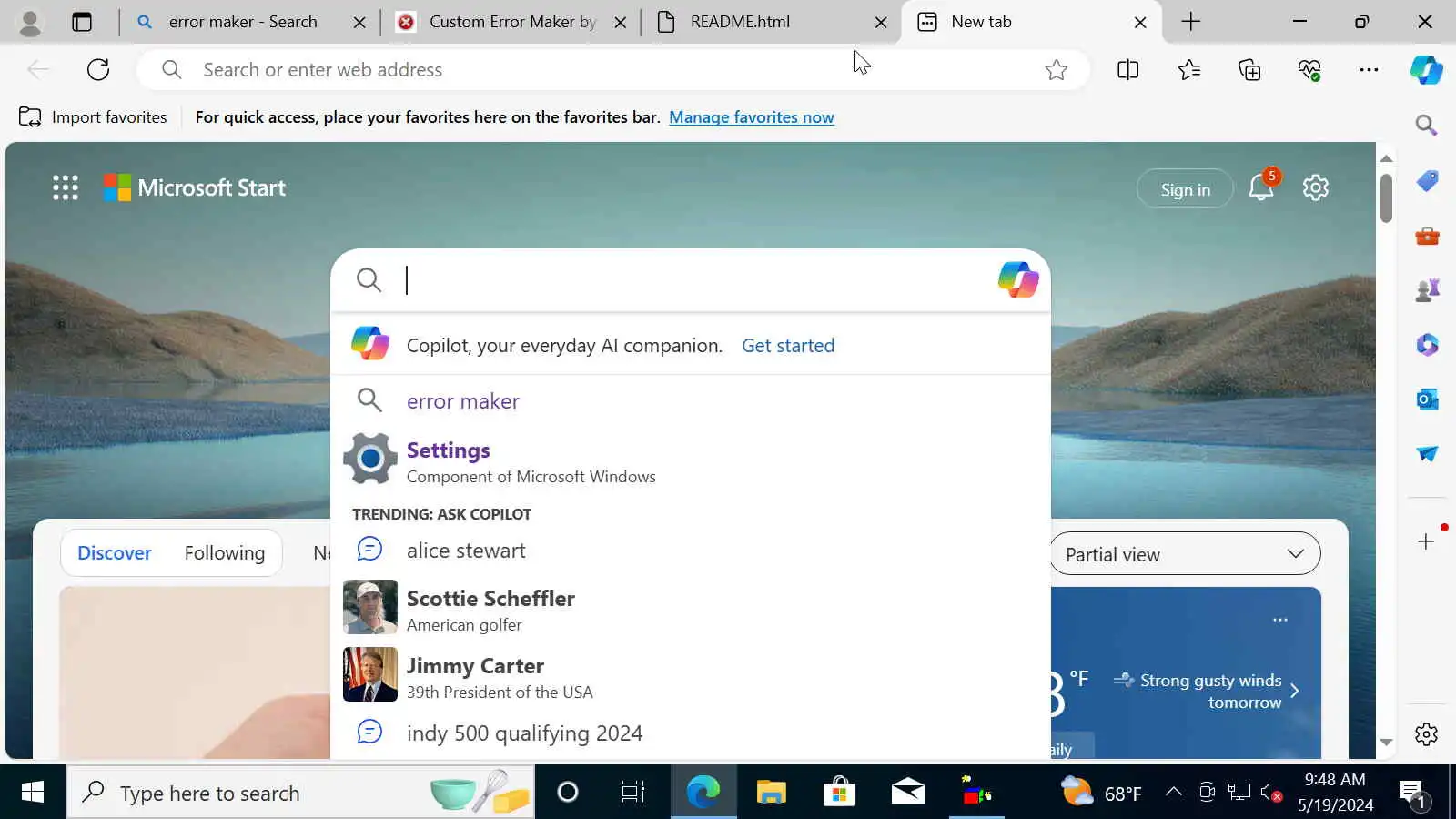The image size is (1456, 819).
Task: Select the Following feed tab
Action: 225,553
